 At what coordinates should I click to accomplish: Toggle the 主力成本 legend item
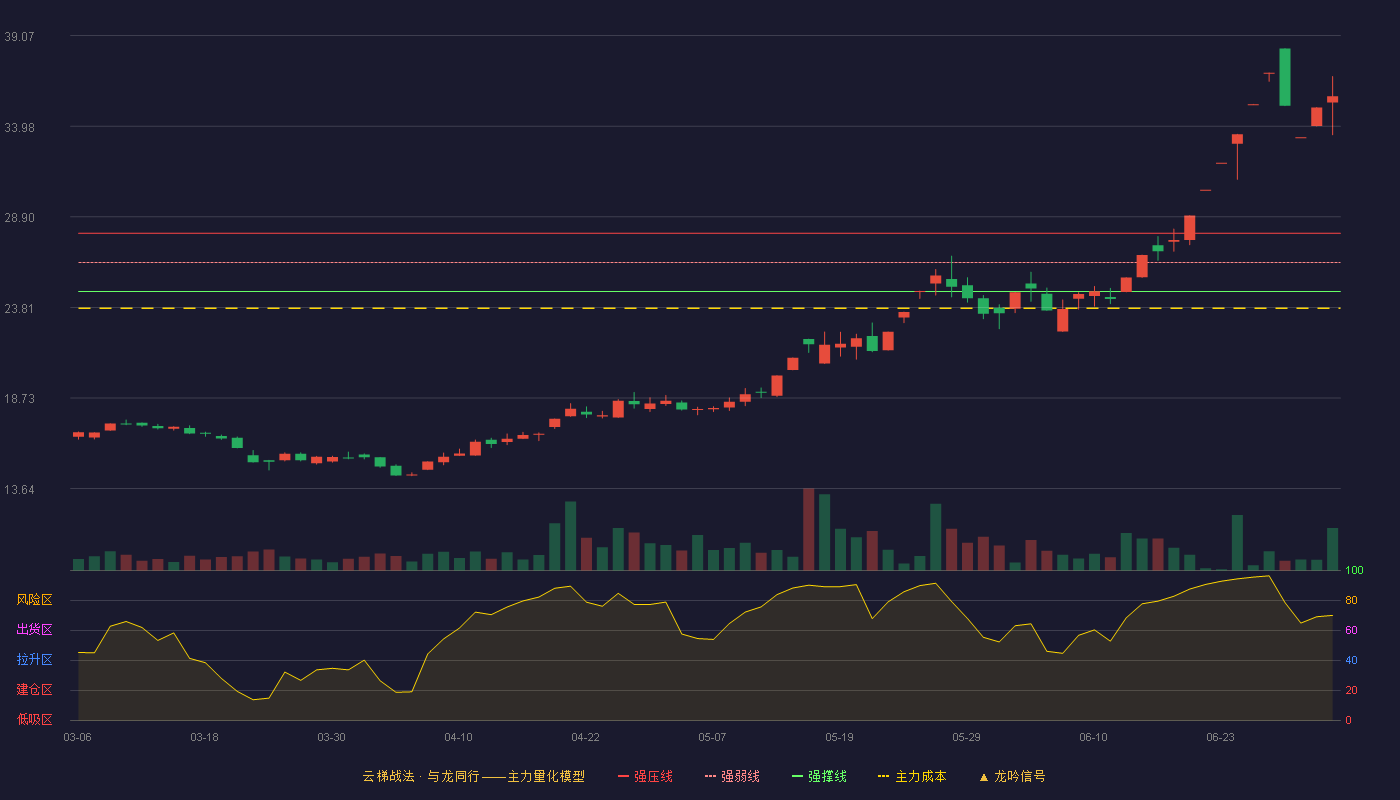point(912,776)
